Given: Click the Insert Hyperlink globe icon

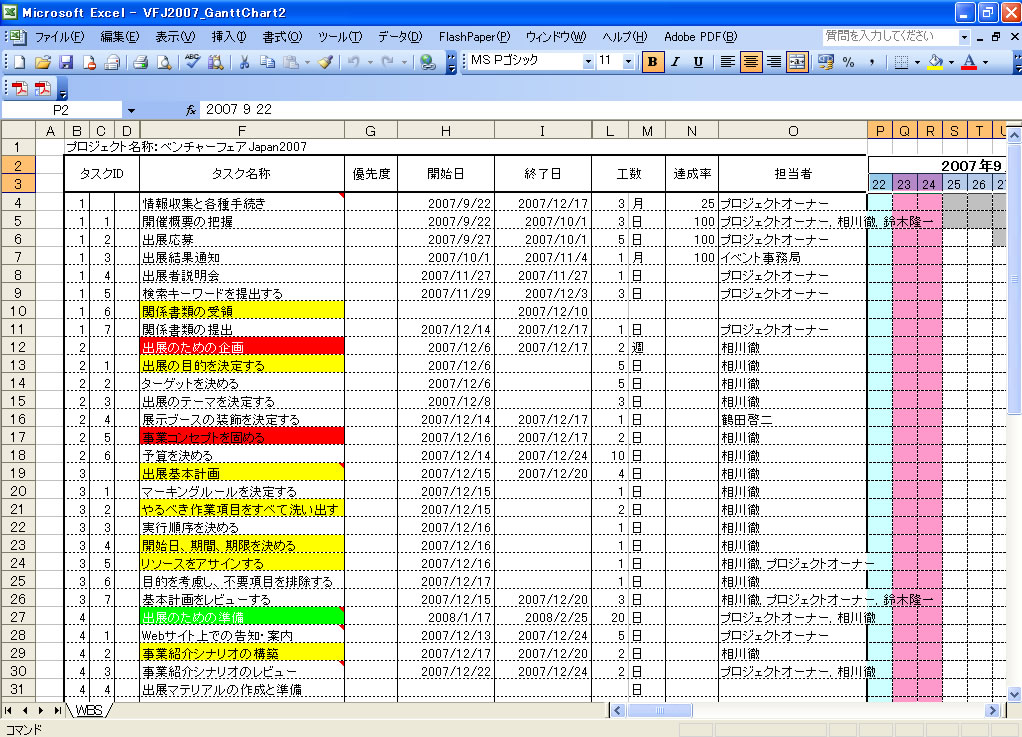Looking at the screenshot, I should (427, 62).
